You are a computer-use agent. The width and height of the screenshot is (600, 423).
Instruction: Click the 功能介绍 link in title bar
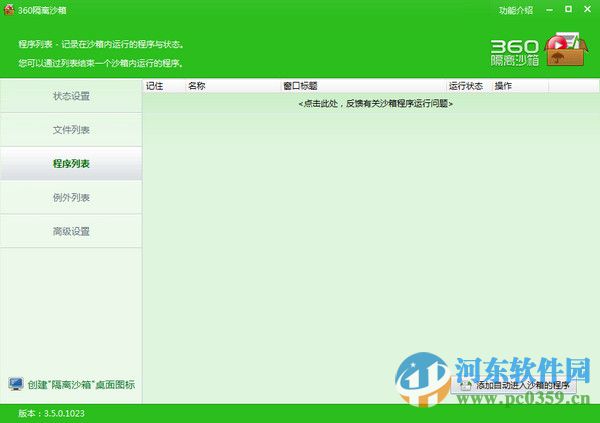[x=515, y=10]
